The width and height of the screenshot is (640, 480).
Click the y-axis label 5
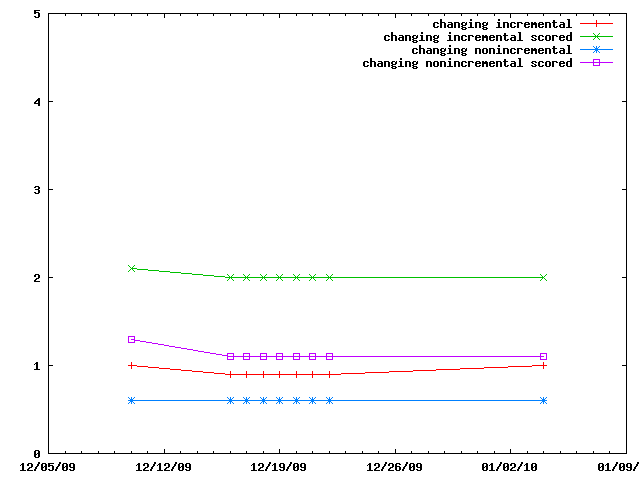[36, 15]
